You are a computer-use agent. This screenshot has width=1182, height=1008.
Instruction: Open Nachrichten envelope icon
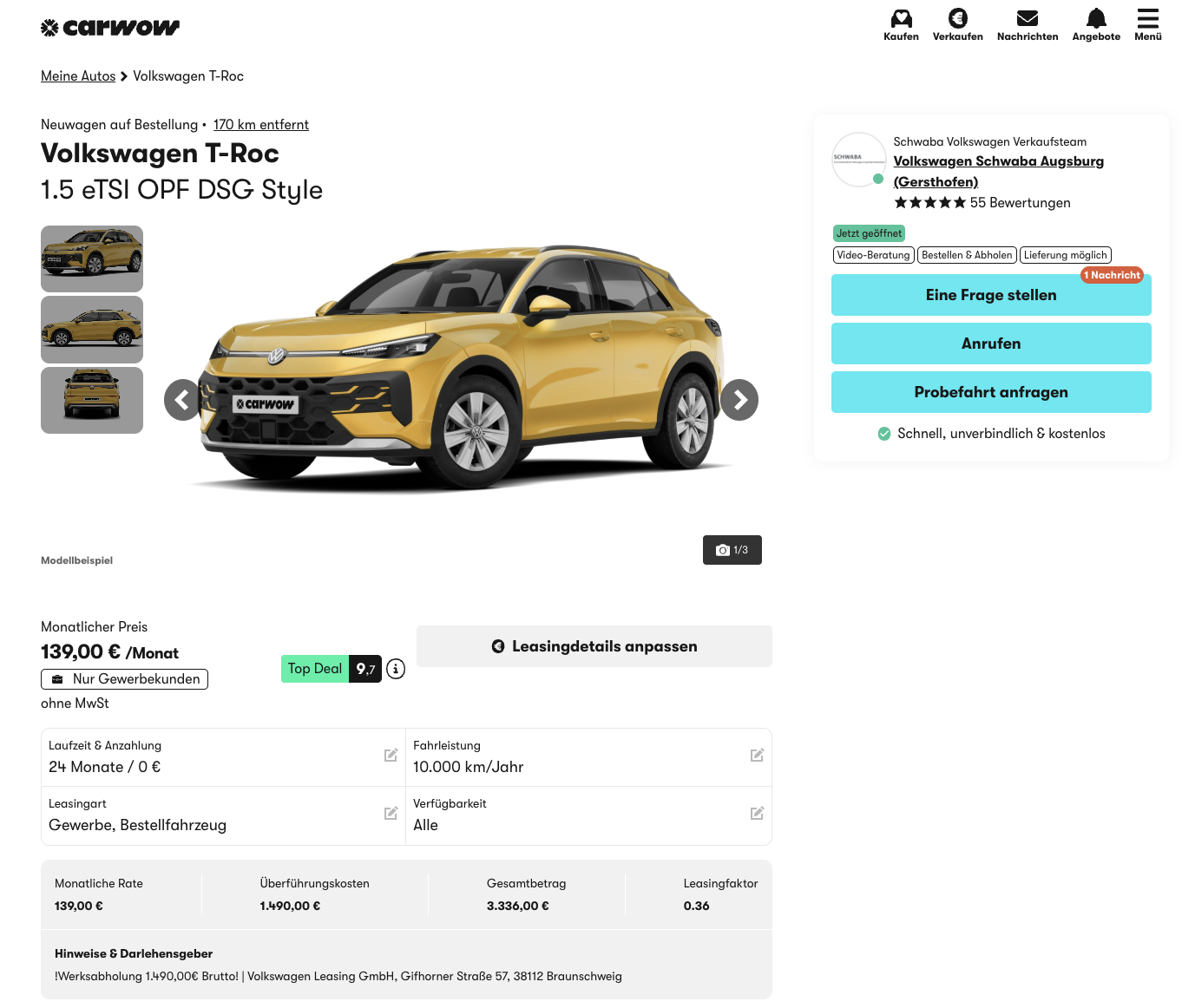pyautogui.click(x=1027, y=19)
